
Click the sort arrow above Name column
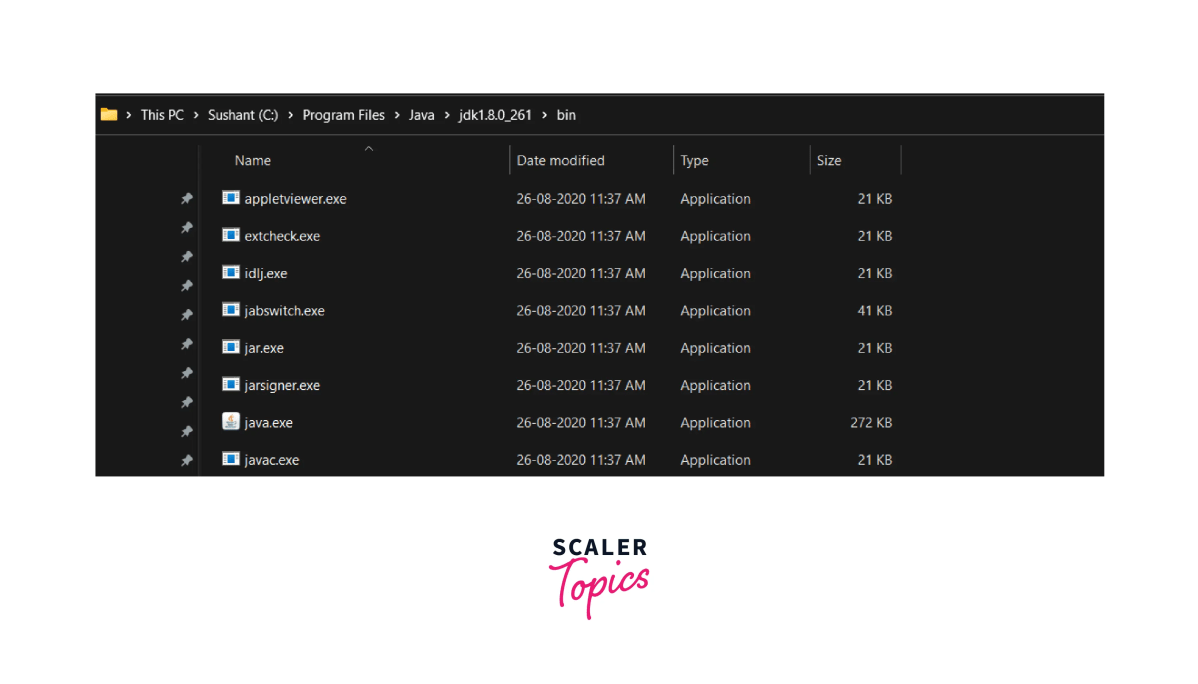(369, 149)
